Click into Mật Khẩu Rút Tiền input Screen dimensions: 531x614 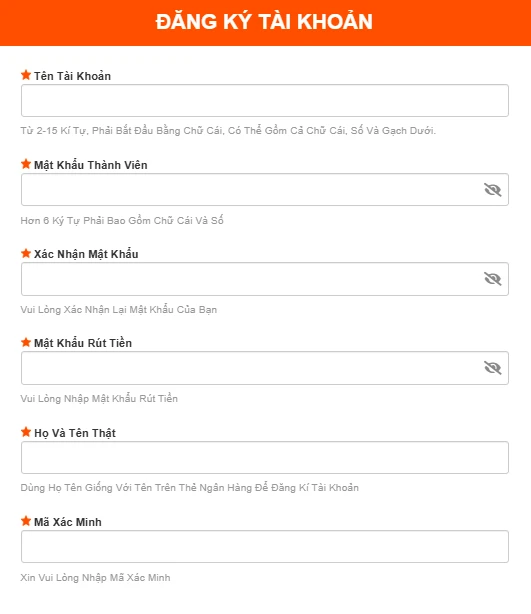pyautogui.click(x=265, y=368)
